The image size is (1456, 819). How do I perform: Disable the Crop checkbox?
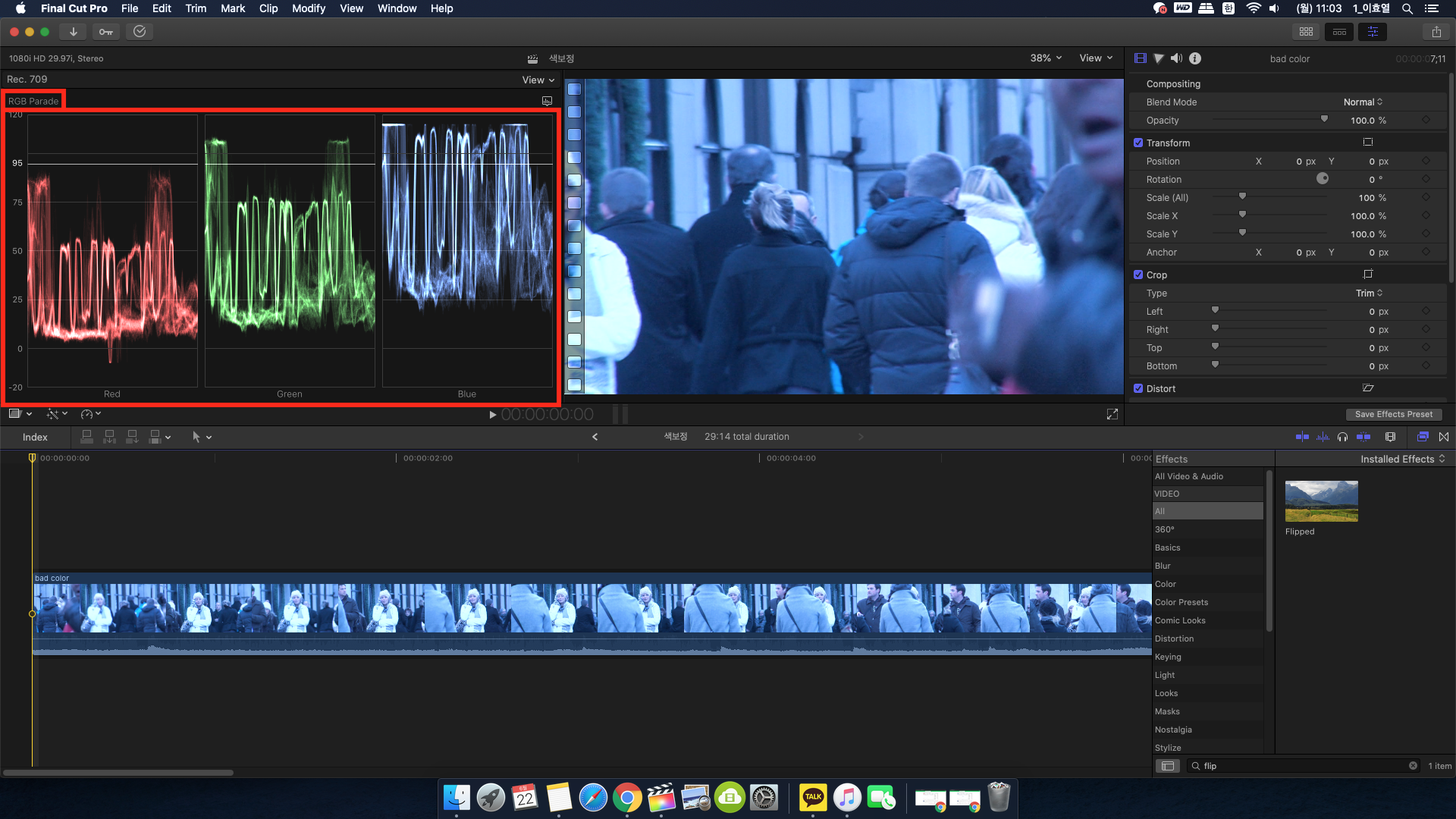click(x=1138, y=275)
